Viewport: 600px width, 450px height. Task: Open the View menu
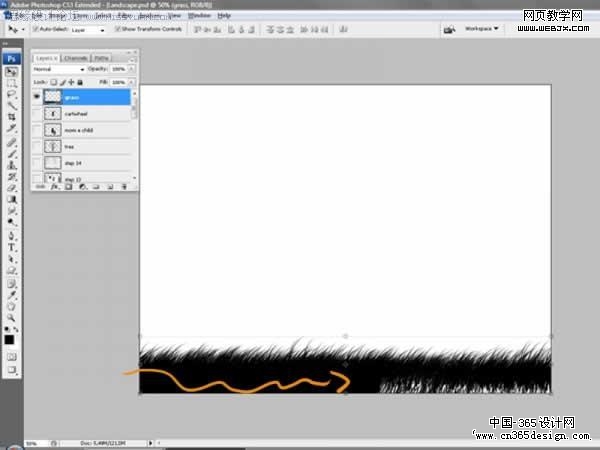pyautogui.click(x=174, y=16)
